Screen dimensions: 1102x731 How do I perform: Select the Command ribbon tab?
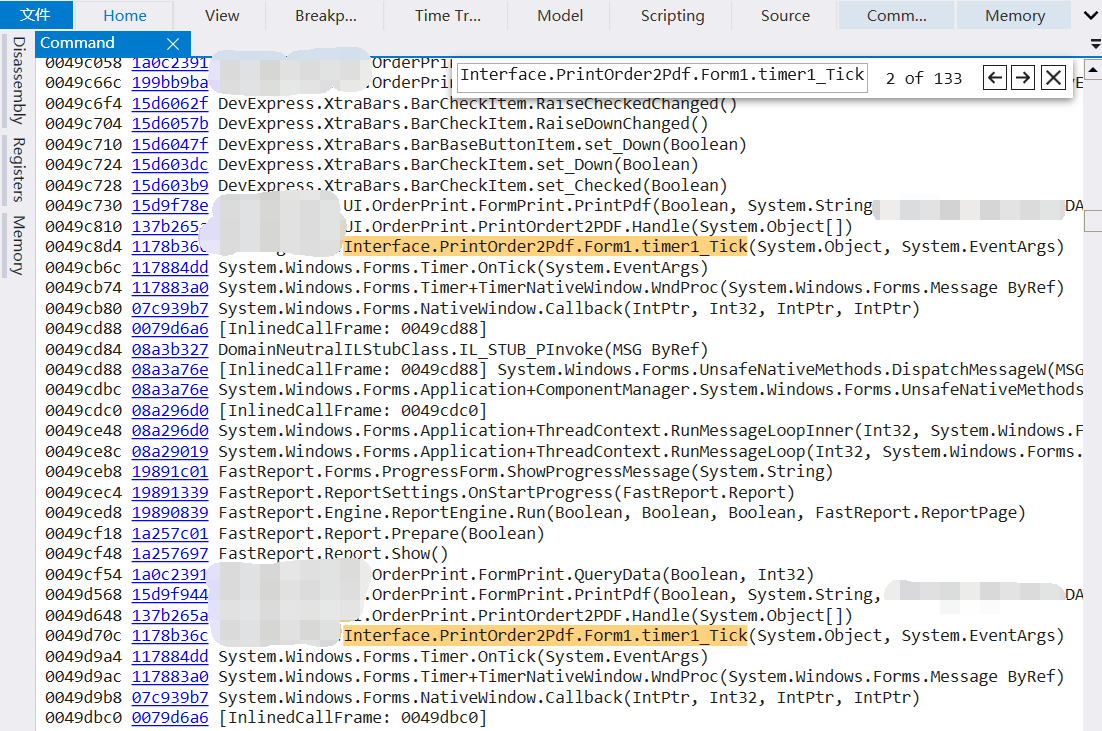(x=896, y=15)
